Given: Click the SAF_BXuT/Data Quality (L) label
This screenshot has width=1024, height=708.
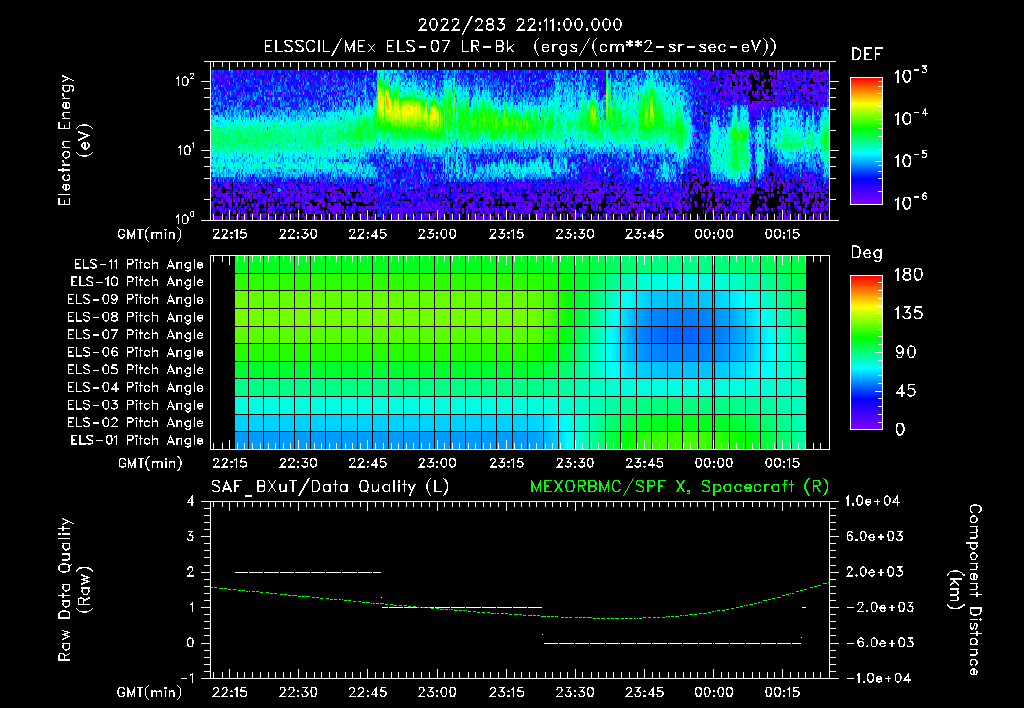Looking at the screenshot, I should [330, 487].
